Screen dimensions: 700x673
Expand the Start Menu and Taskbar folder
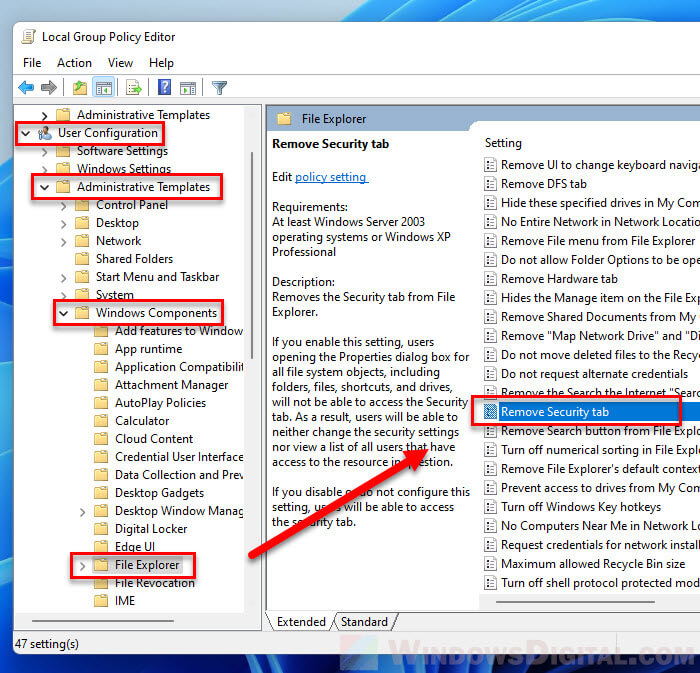pyautogui.click(x=63, y=278)
